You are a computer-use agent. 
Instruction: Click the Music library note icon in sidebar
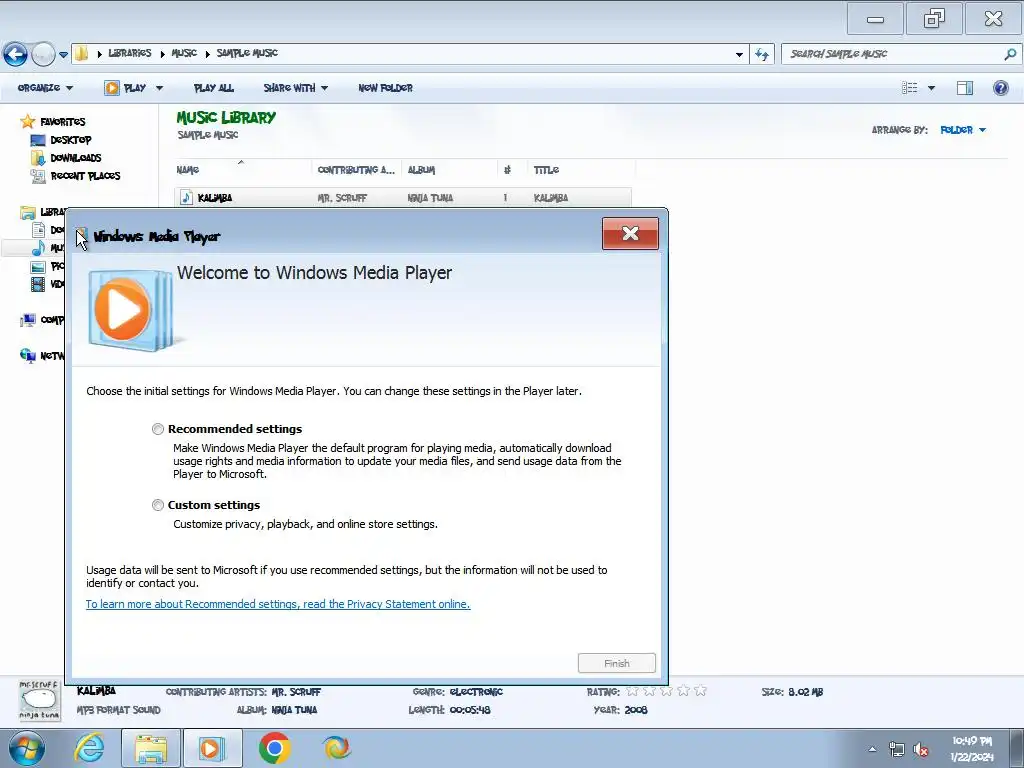pos(39,248)
